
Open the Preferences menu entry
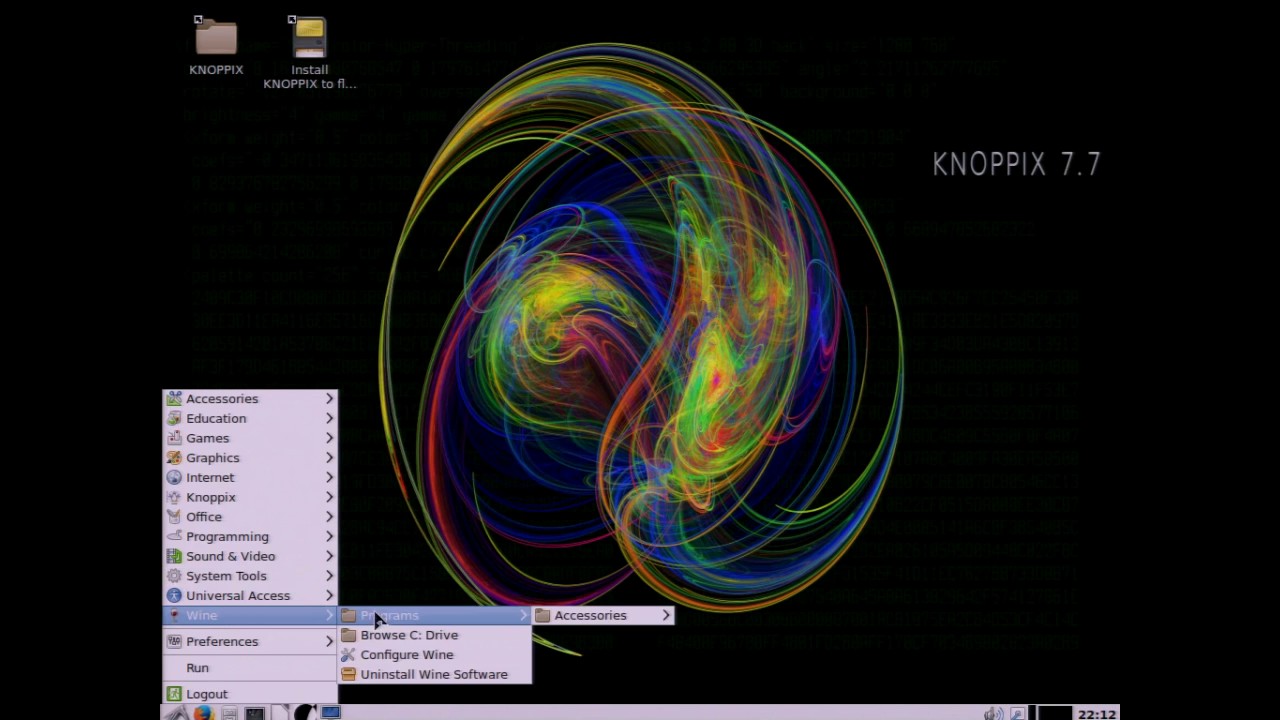point(250,641)
